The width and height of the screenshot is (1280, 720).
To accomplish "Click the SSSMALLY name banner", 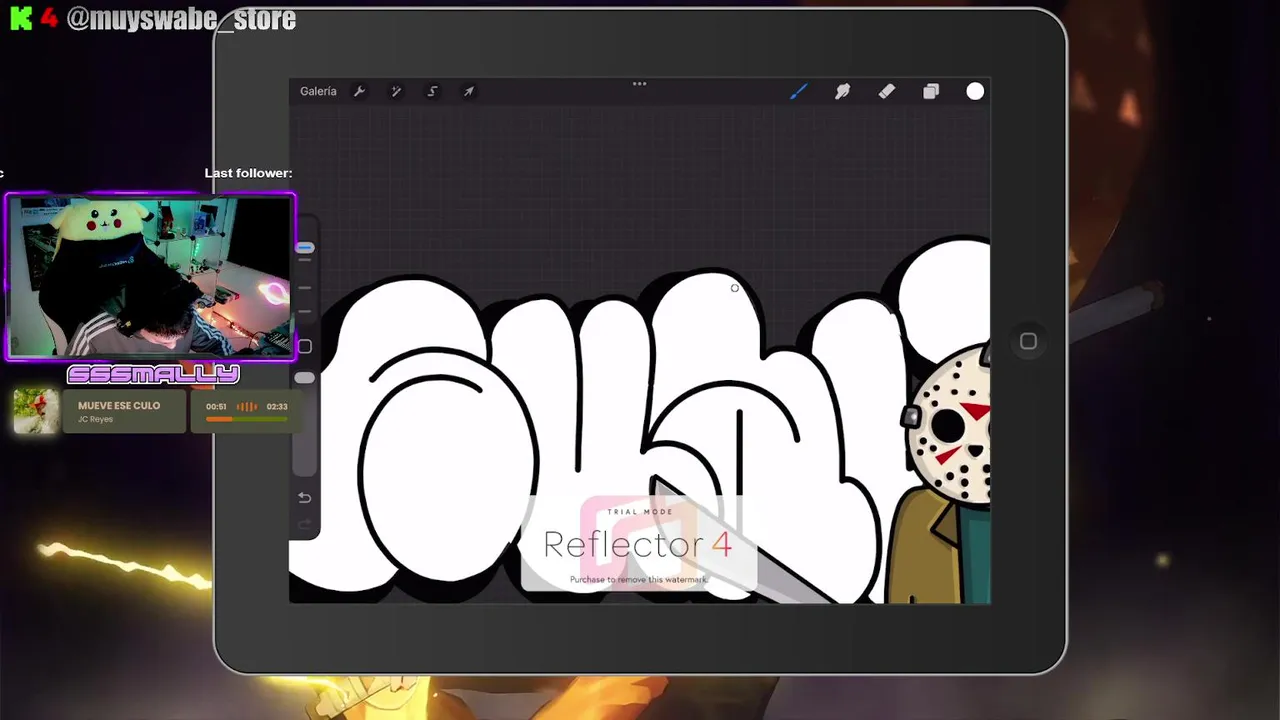I will click(x=153, y=375).
